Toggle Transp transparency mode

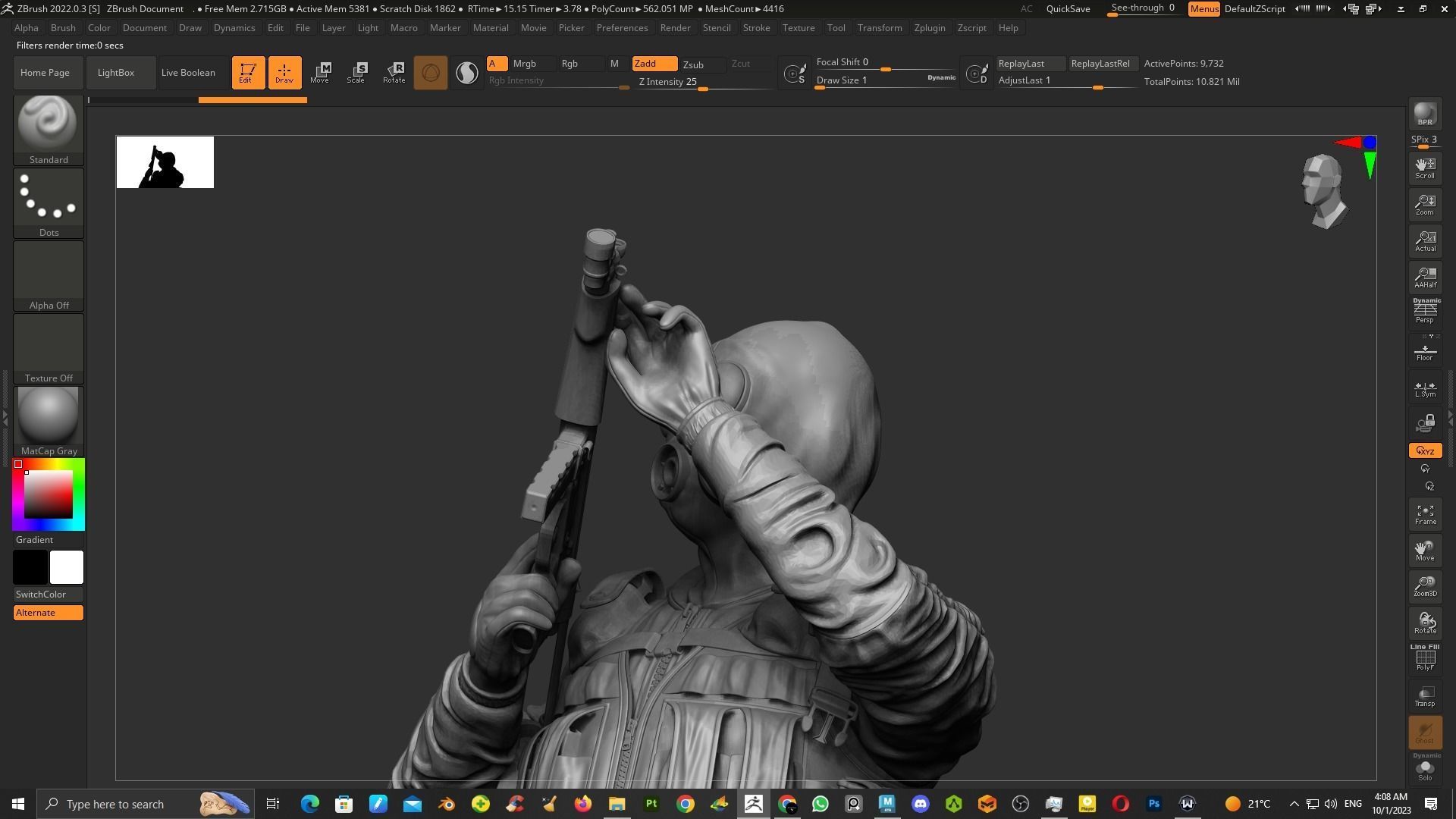1425,696
